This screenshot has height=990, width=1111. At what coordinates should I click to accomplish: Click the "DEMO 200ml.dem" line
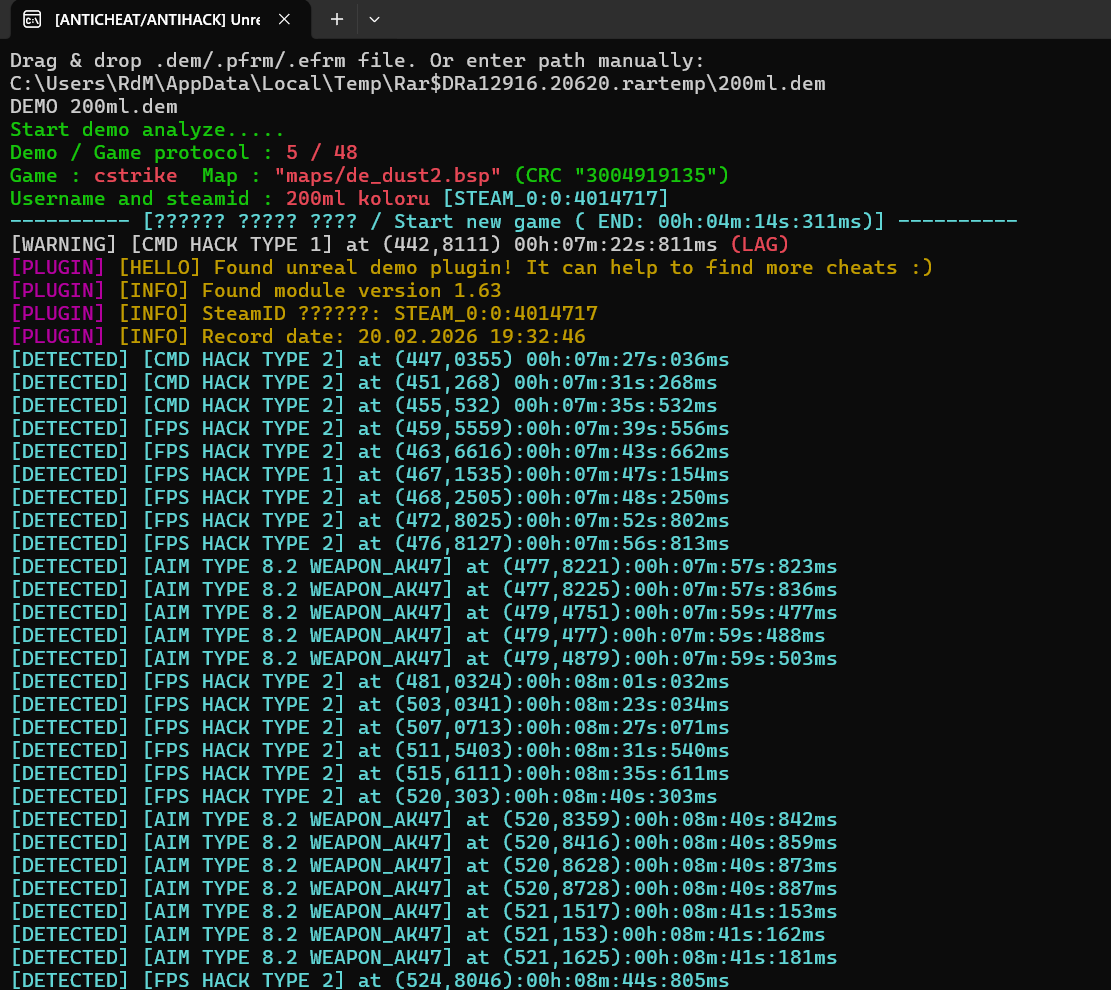tap(93, 106)
